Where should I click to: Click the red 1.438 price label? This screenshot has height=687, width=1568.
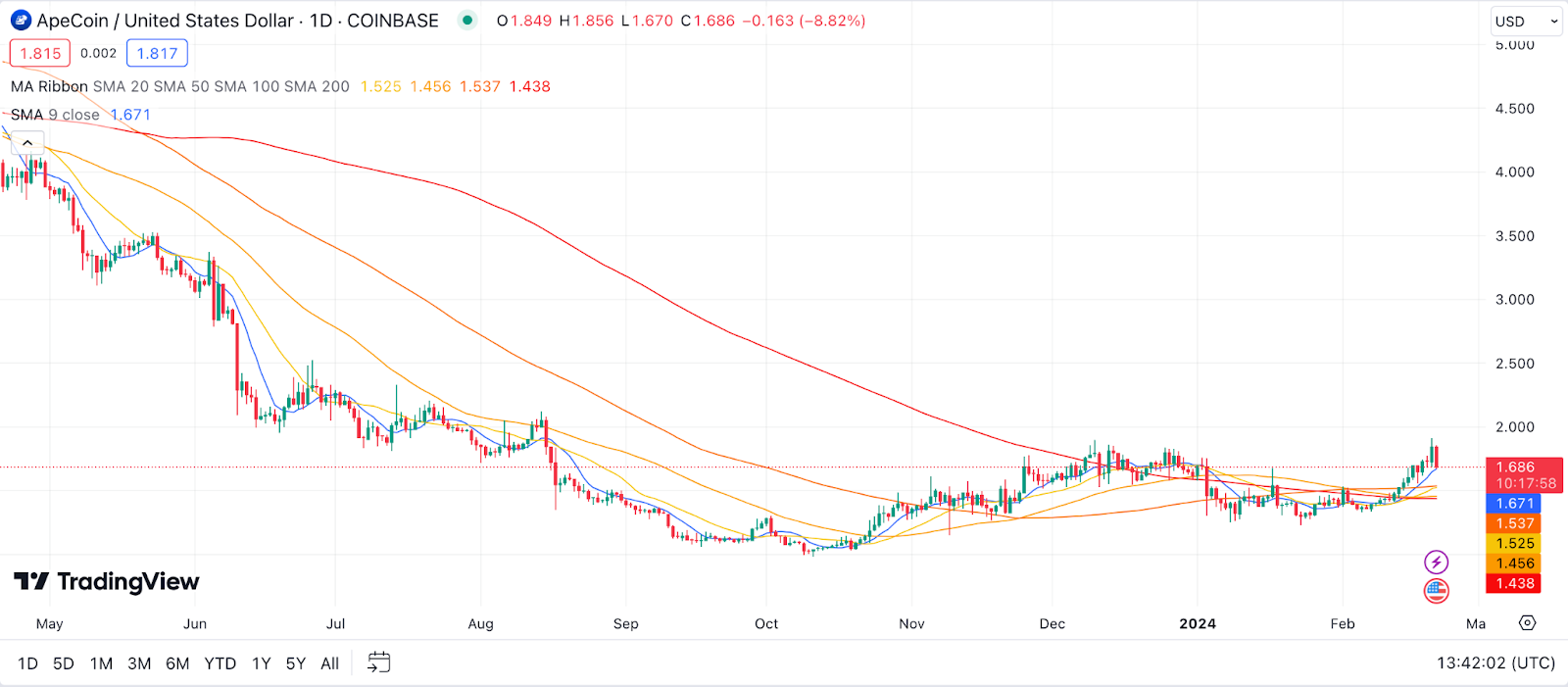coord(1514,583)
